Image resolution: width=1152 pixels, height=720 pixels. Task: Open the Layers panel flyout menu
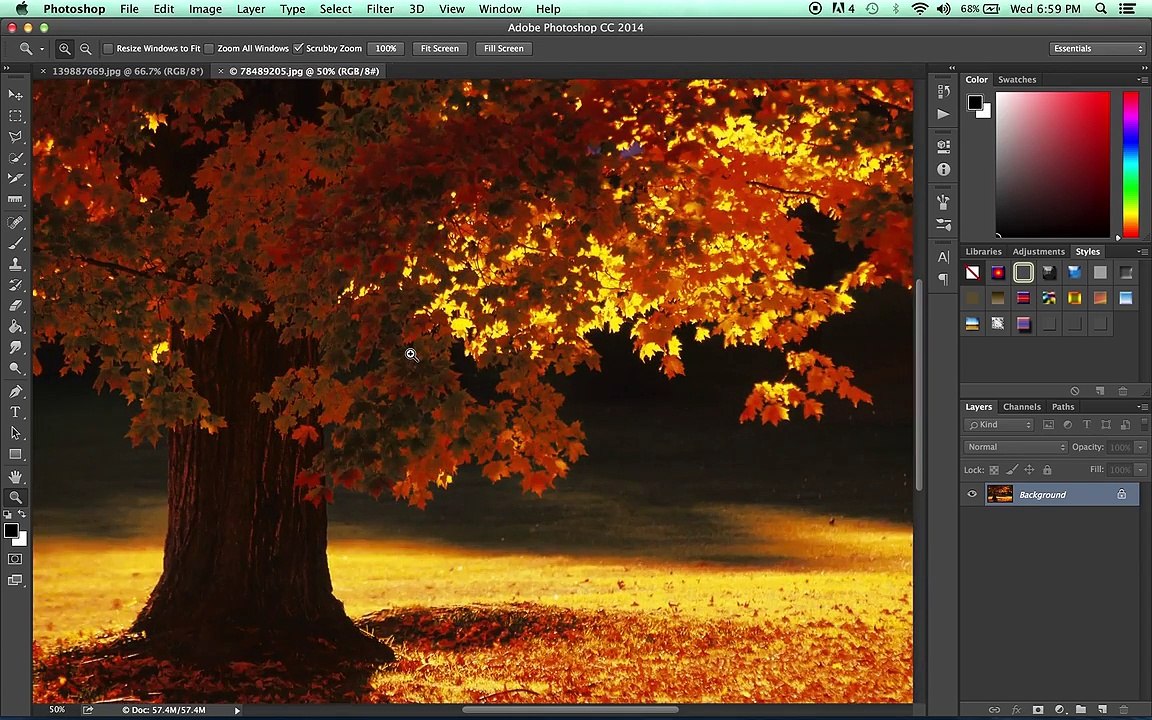pos(1142,406)
